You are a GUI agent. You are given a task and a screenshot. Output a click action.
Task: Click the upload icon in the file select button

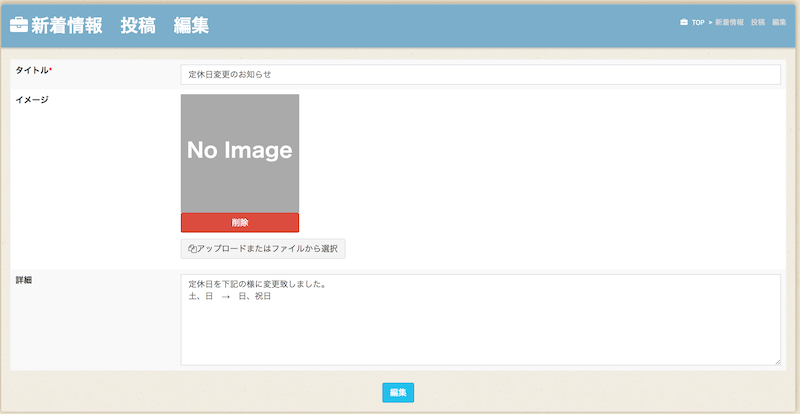[x=192, y=249]
